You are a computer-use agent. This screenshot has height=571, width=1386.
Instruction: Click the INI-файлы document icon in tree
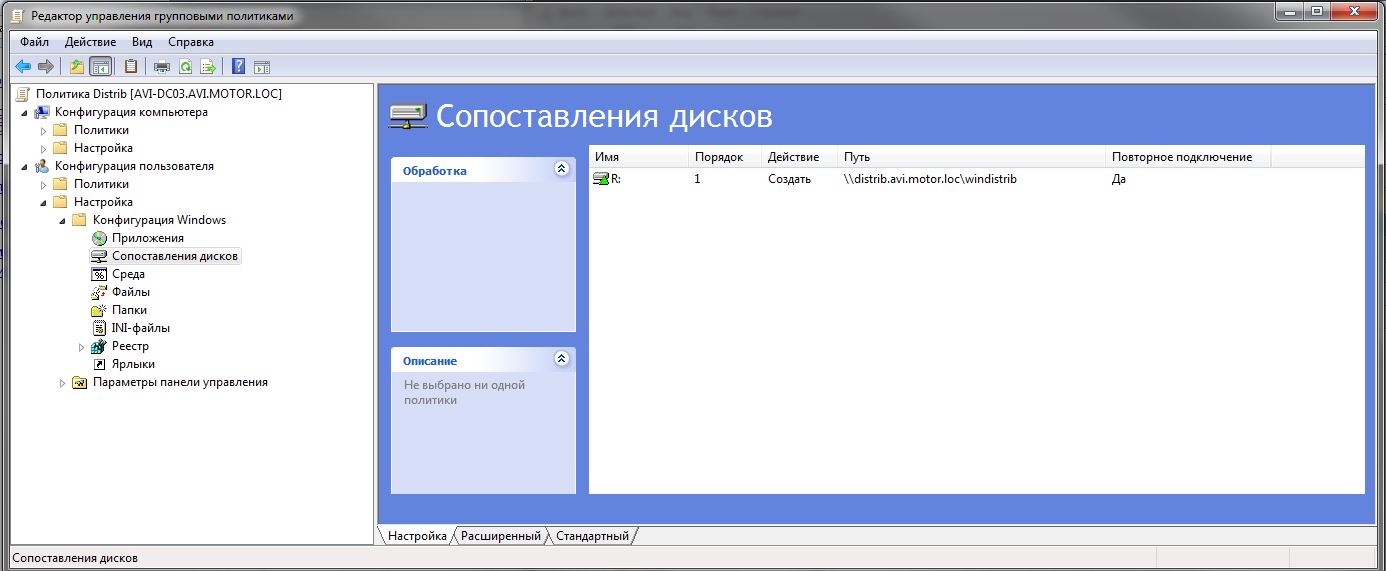point(99,328)
